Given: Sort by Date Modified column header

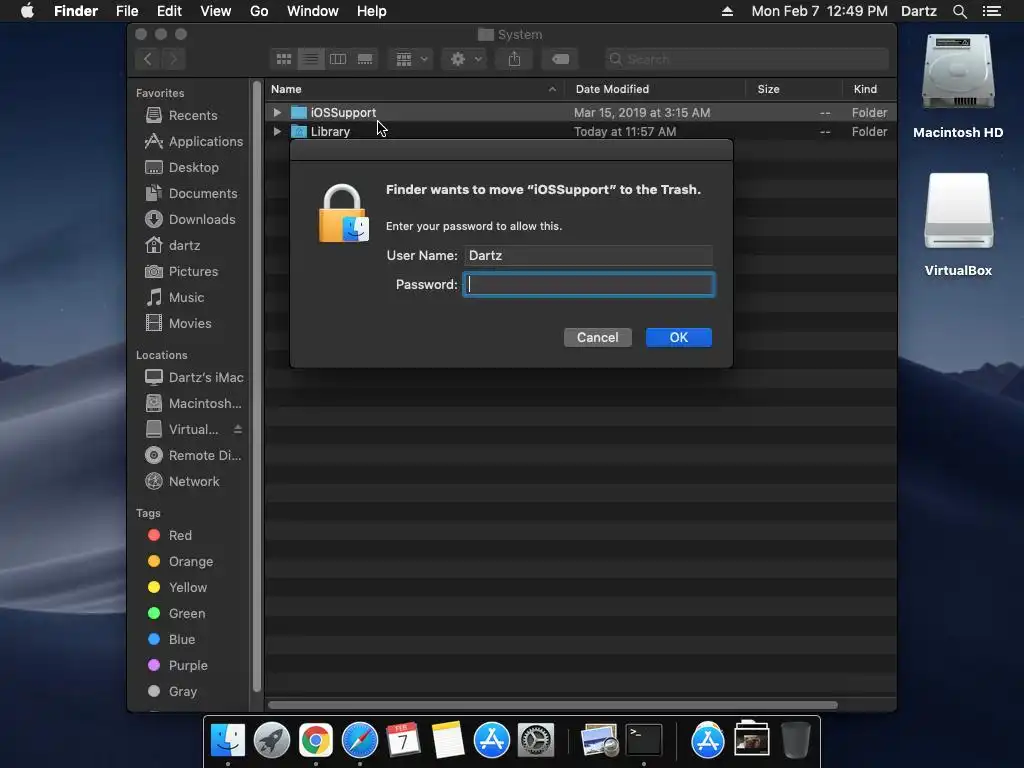Looking at the screenshot, I should pyautogui.click(x=655, y=89).
